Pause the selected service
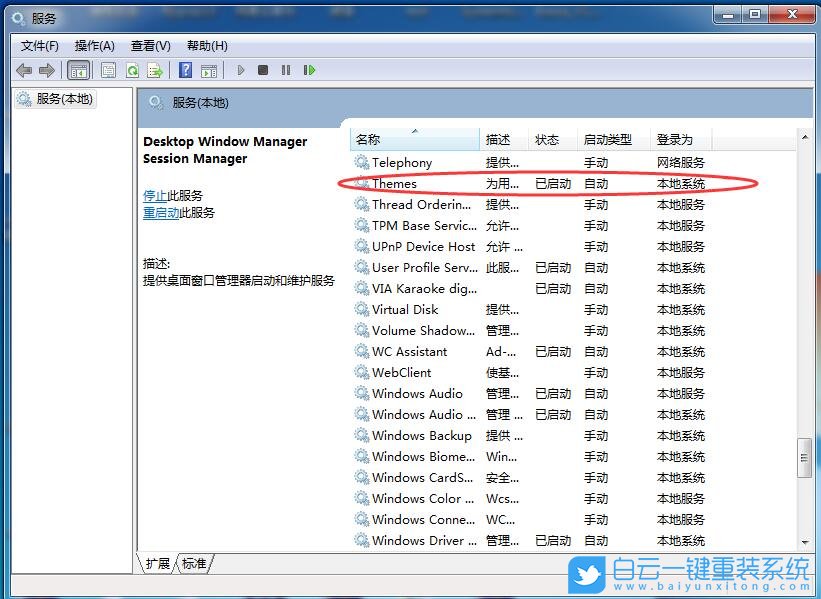Screen dimensions: 821x599 point(286,70)
